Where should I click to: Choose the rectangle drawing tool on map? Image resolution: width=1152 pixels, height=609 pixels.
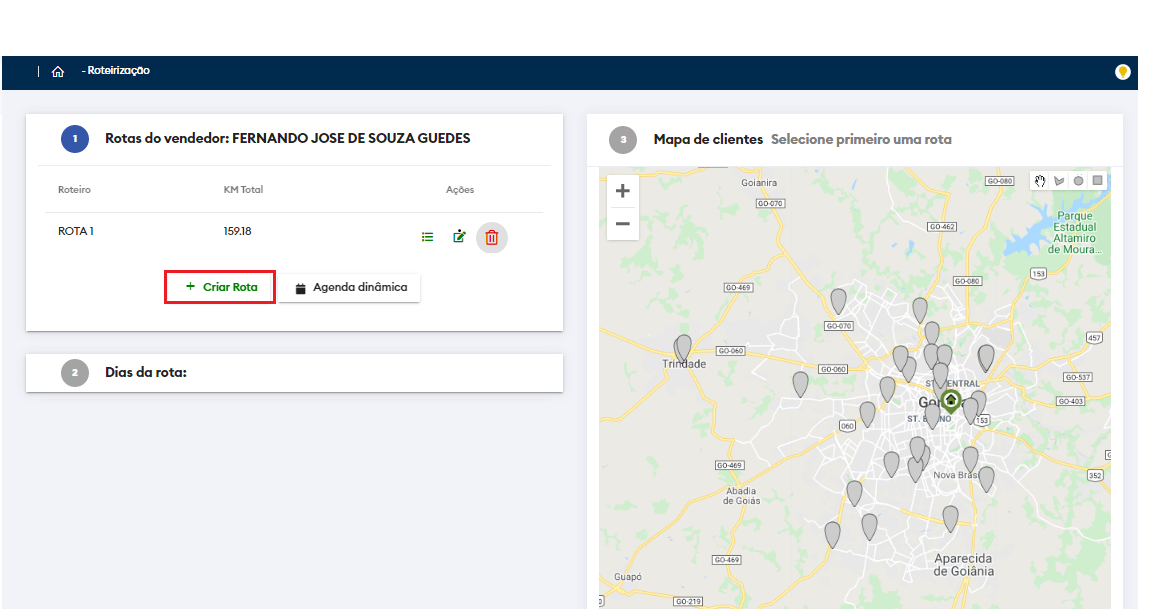coord(1097,181)
